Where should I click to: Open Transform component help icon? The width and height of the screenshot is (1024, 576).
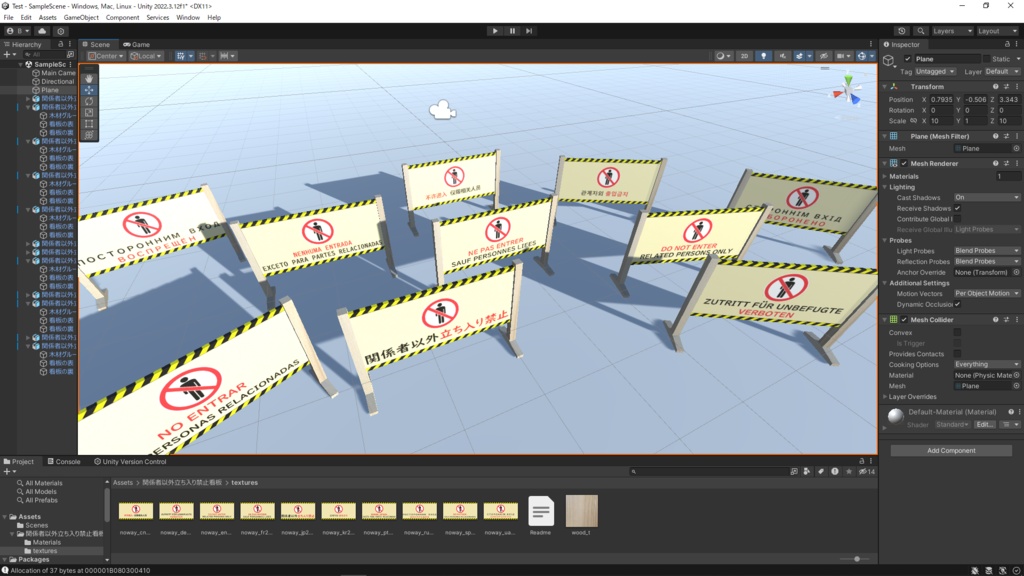995,87
